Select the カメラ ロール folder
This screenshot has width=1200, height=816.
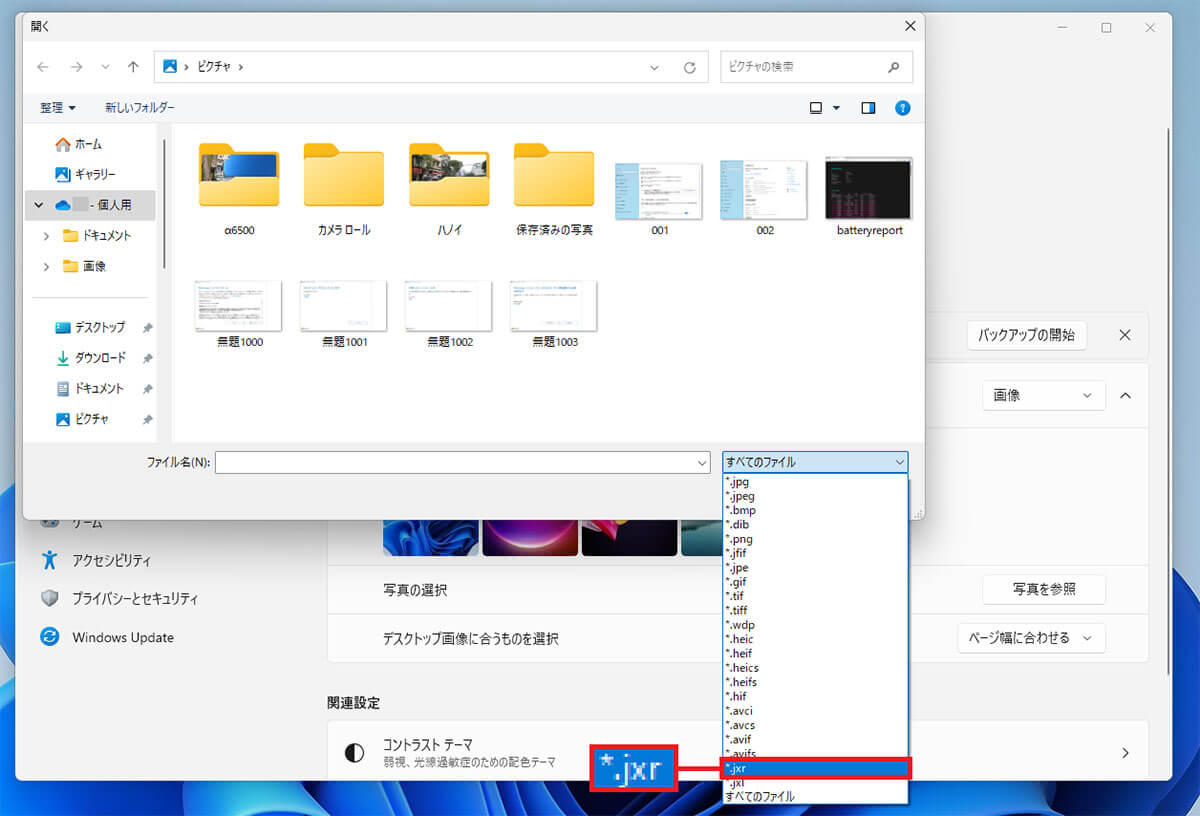(344, 174)
